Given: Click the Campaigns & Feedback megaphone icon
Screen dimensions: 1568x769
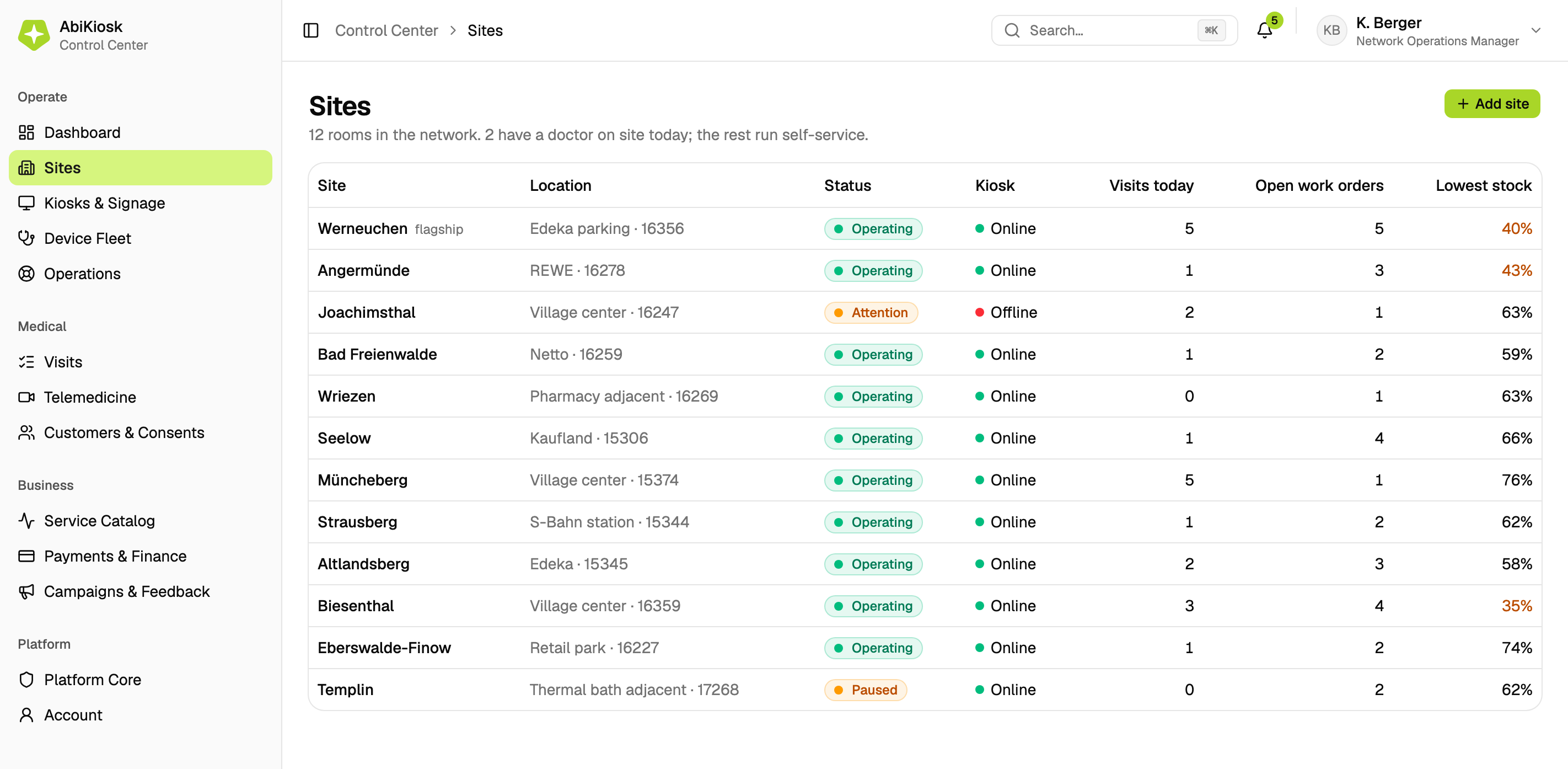Looking at the screenshot, I should (26, 591).
